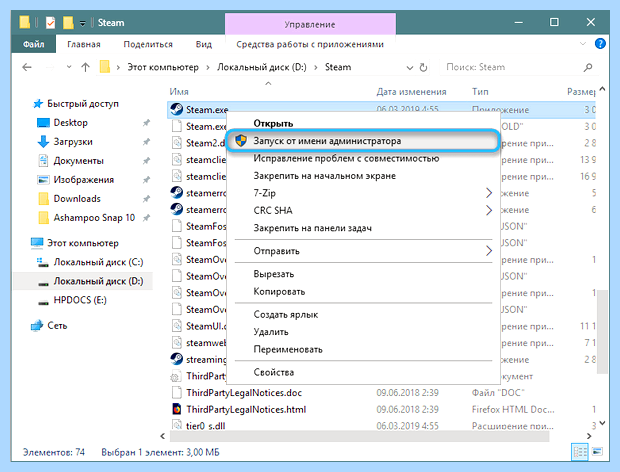
Task: Select the tier0_s.dll file
Action: [205, 426]
